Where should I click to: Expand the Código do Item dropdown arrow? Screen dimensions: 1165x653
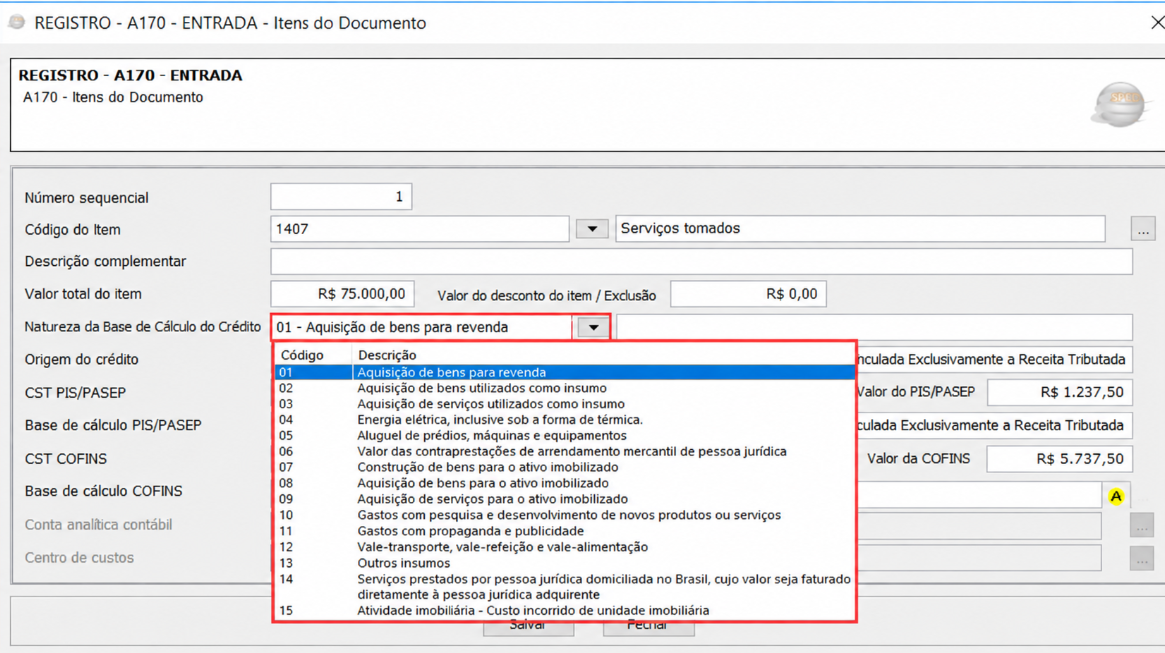coord(592,229)
